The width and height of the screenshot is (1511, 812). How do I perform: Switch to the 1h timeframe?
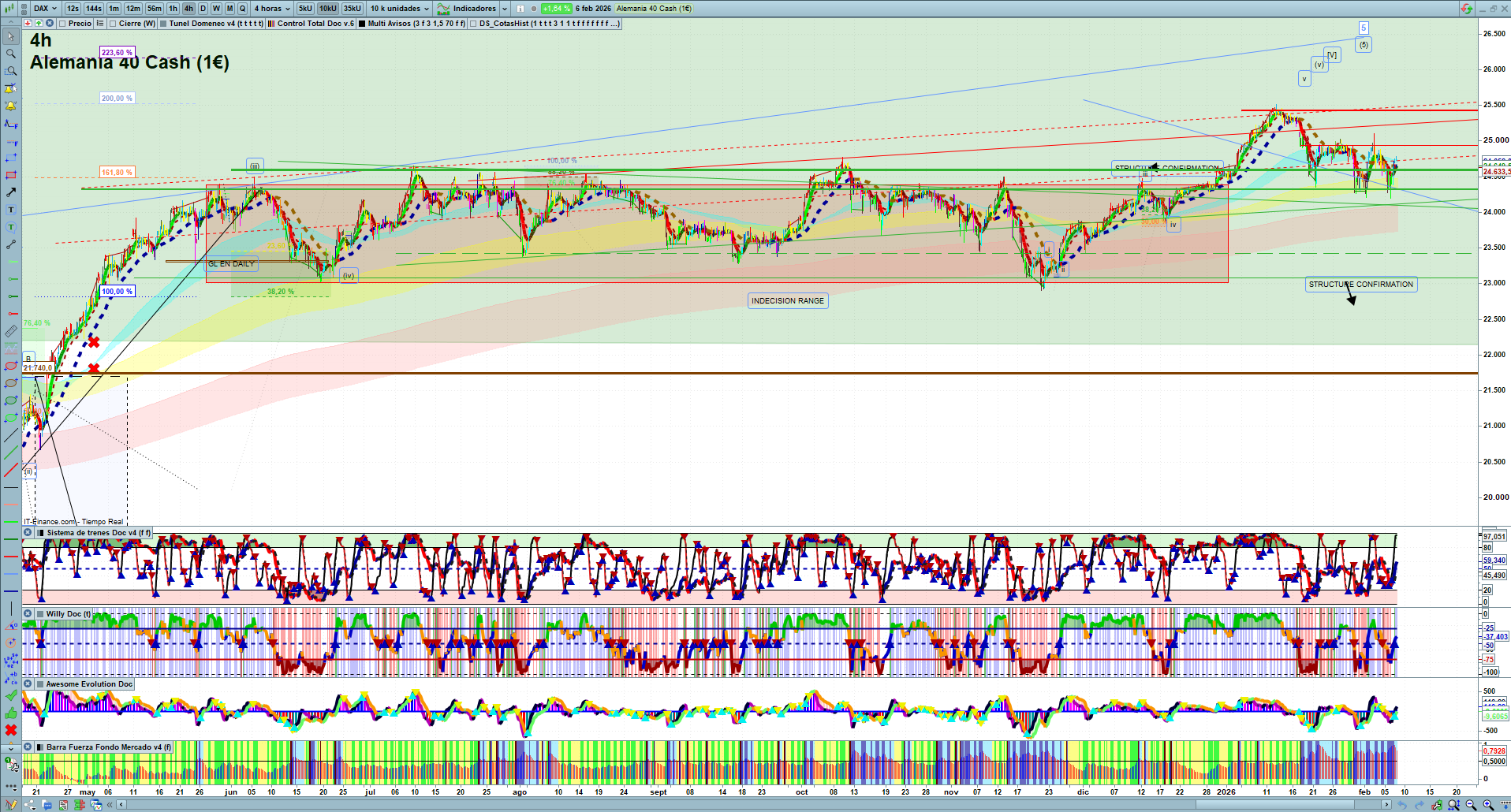tap(173, 9)
